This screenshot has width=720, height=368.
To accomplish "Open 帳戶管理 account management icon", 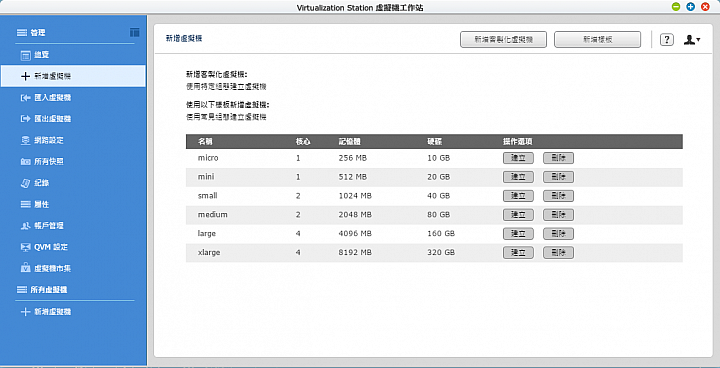I will pos(25,226).
